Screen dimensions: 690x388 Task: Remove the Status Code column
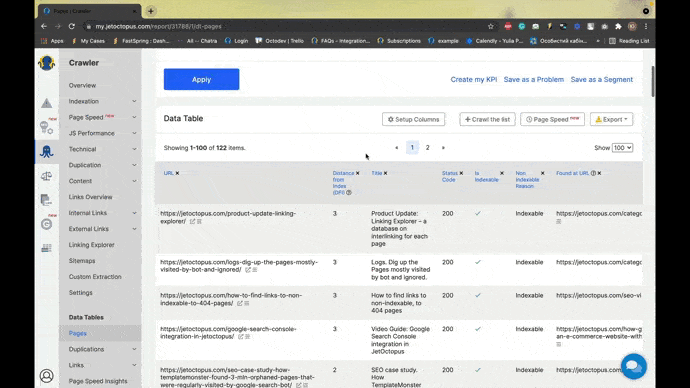tap(461, 173)
